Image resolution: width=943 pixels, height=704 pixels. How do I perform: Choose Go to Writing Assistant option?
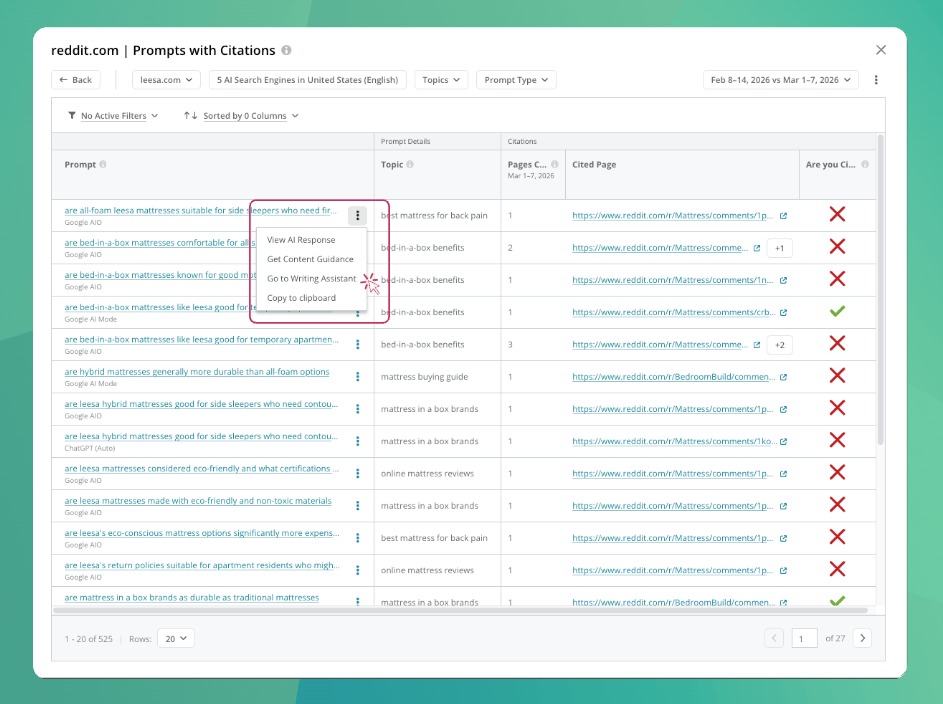click(312, 279)
